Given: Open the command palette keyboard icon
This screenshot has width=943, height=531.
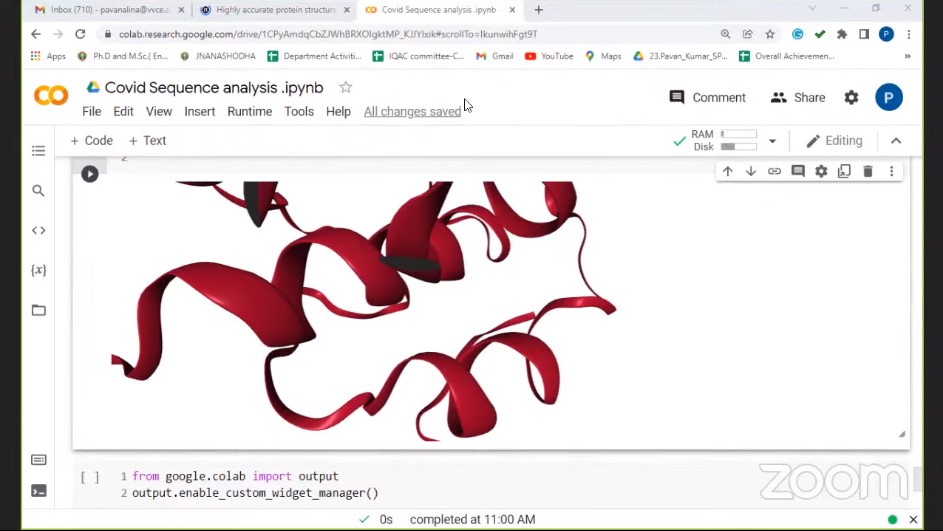Looking at the screenshot, I should (38, 460).
